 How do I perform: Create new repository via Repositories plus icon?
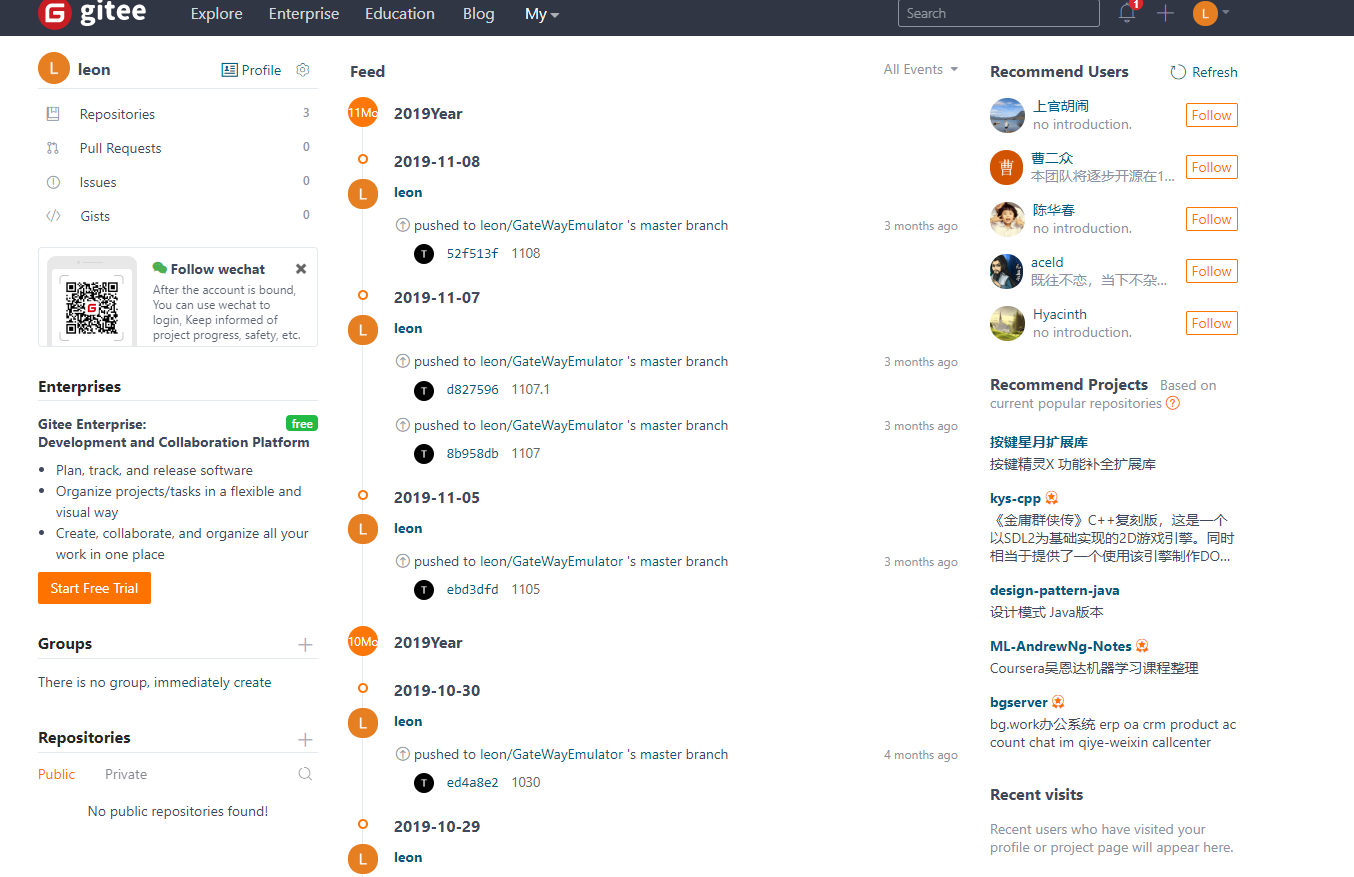305,740
